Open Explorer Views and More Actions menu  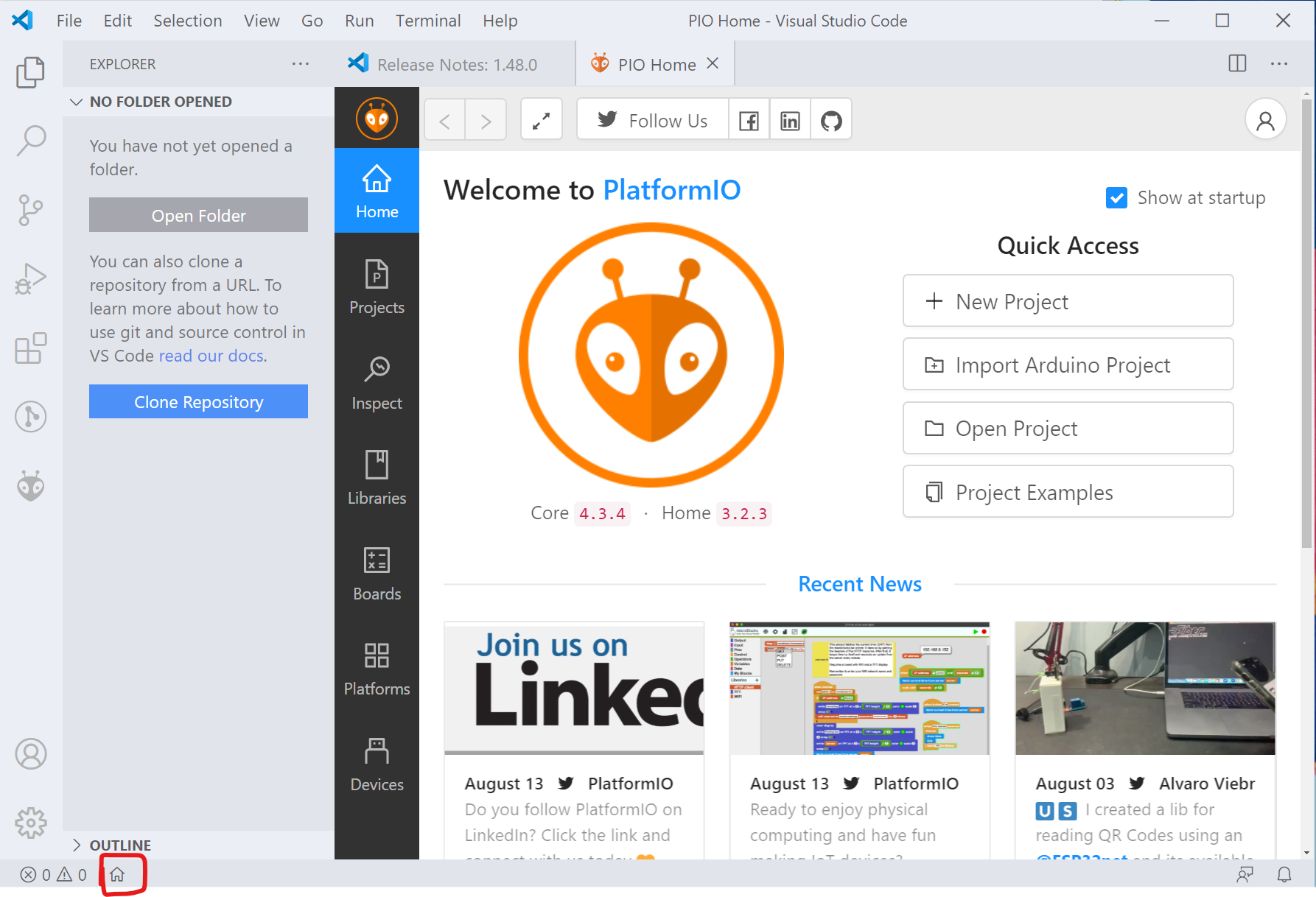pyautogui.click(x=301, y=64)
